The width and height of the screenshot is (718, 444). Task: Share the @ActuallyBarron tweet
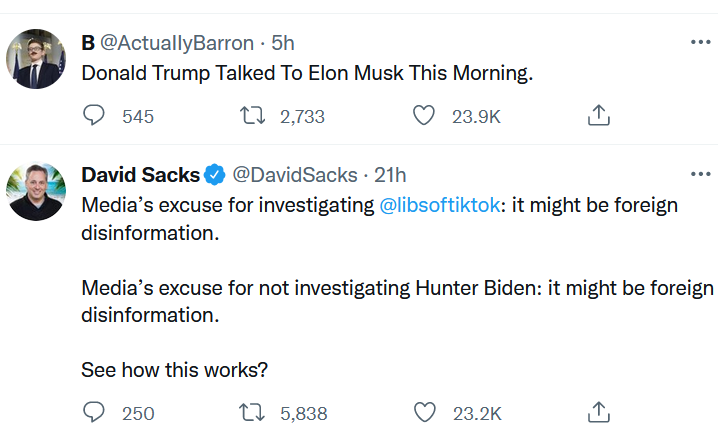(x=598, y=115)
